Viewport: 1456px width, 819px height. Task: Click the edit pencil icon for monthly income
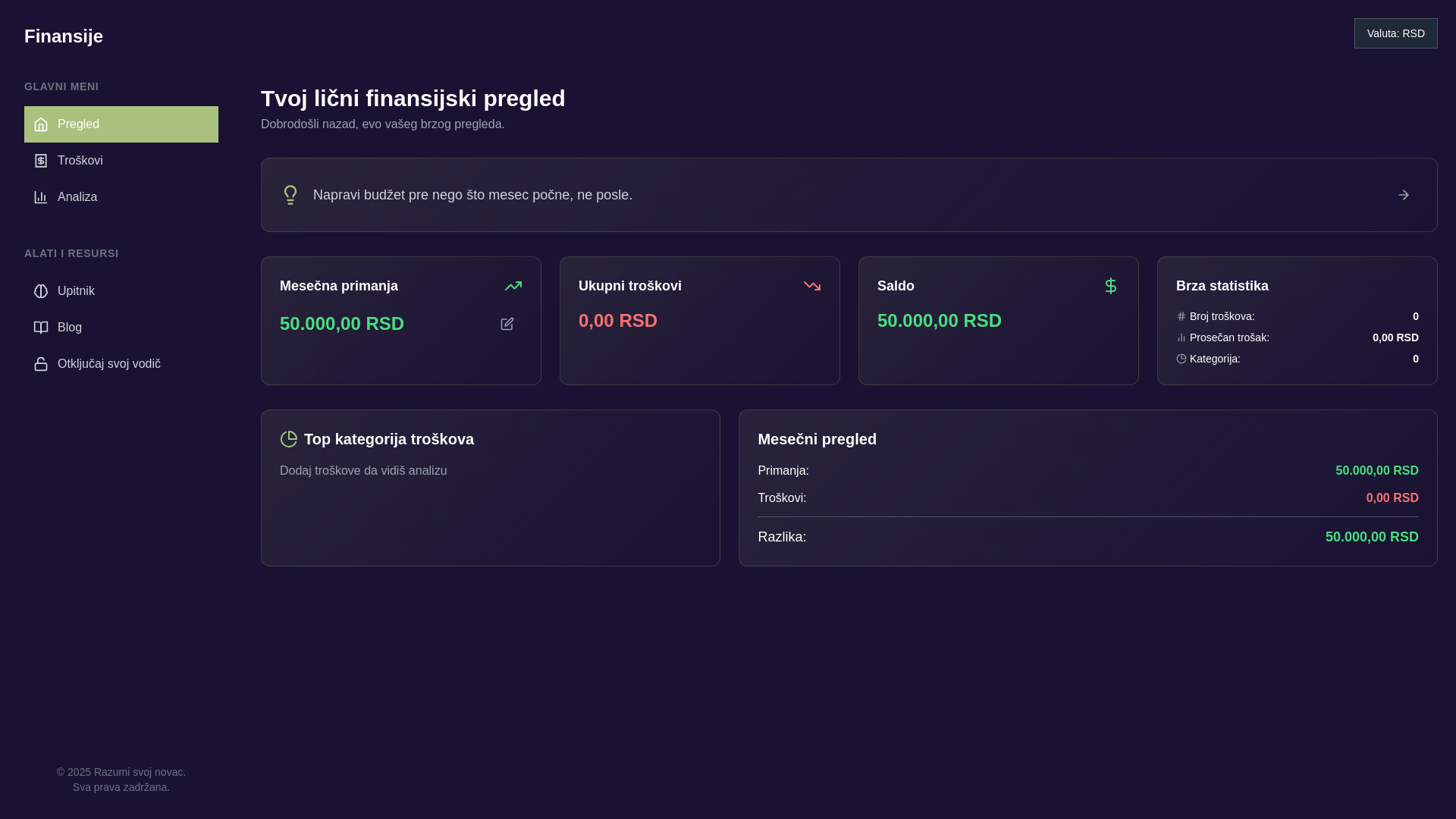click(507, 324)
